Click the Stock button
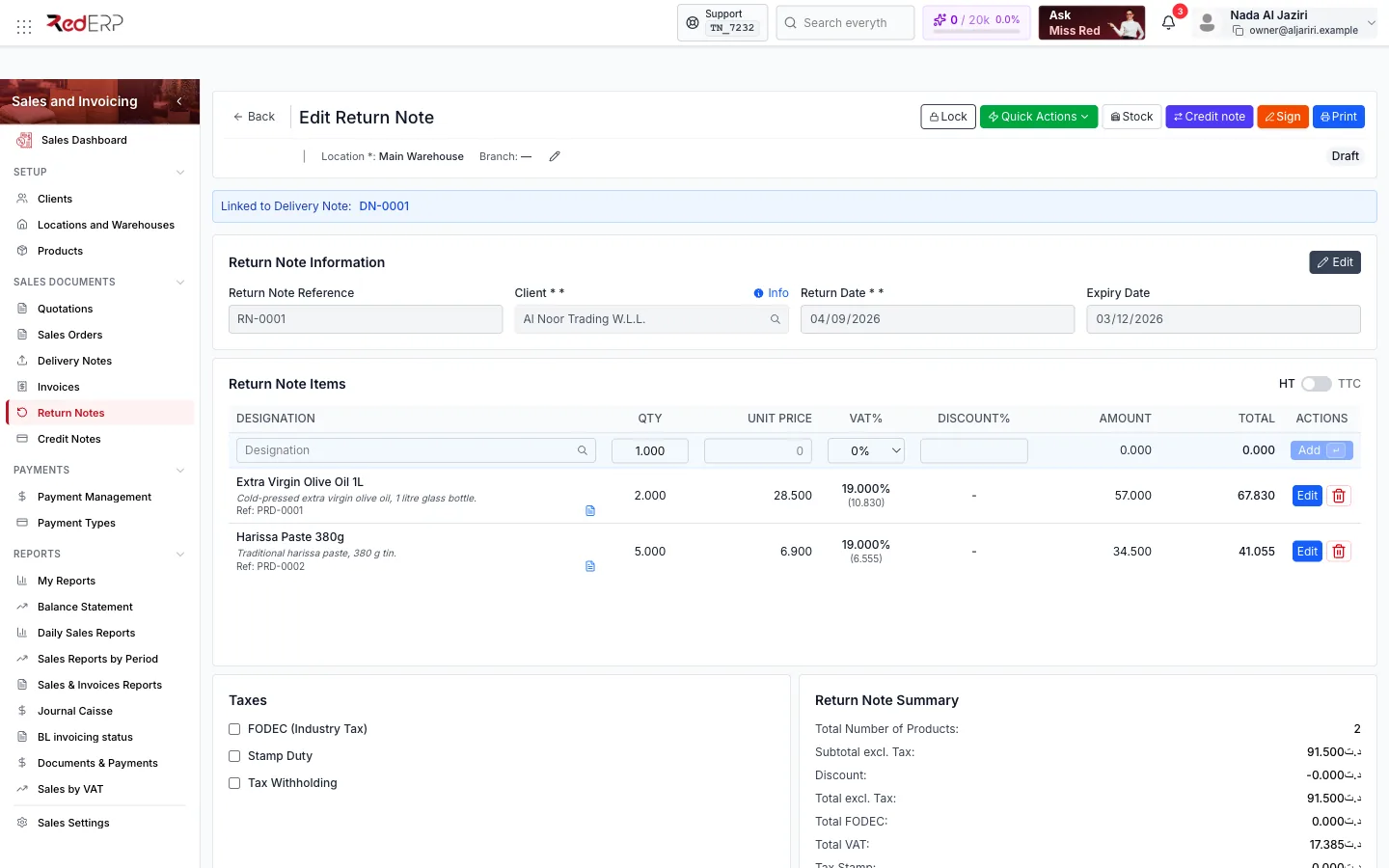1389x868 pixels. 1131,117
